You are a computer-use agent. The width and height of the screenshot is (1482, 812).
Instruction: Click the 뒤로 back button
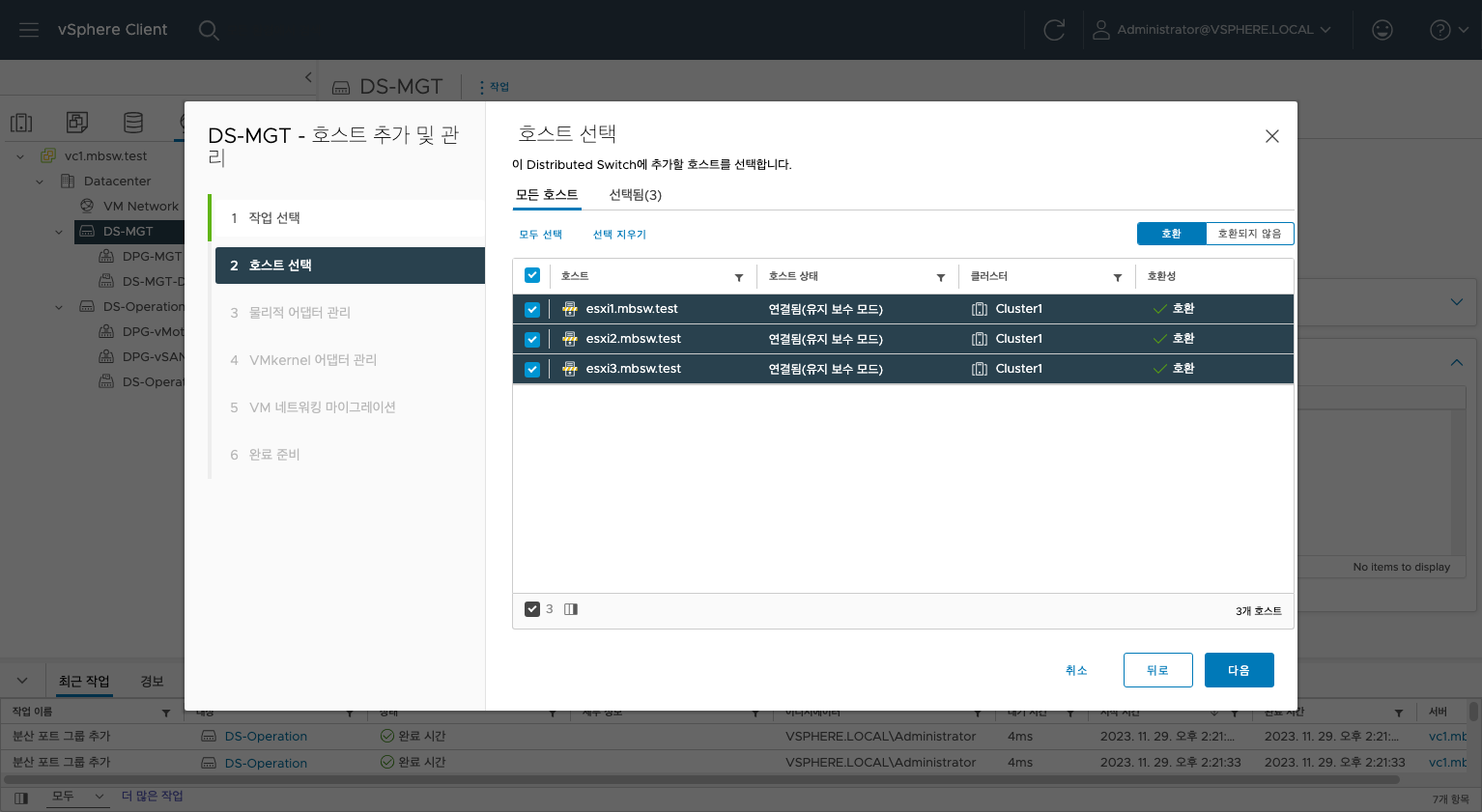[x=1157, y=670]
